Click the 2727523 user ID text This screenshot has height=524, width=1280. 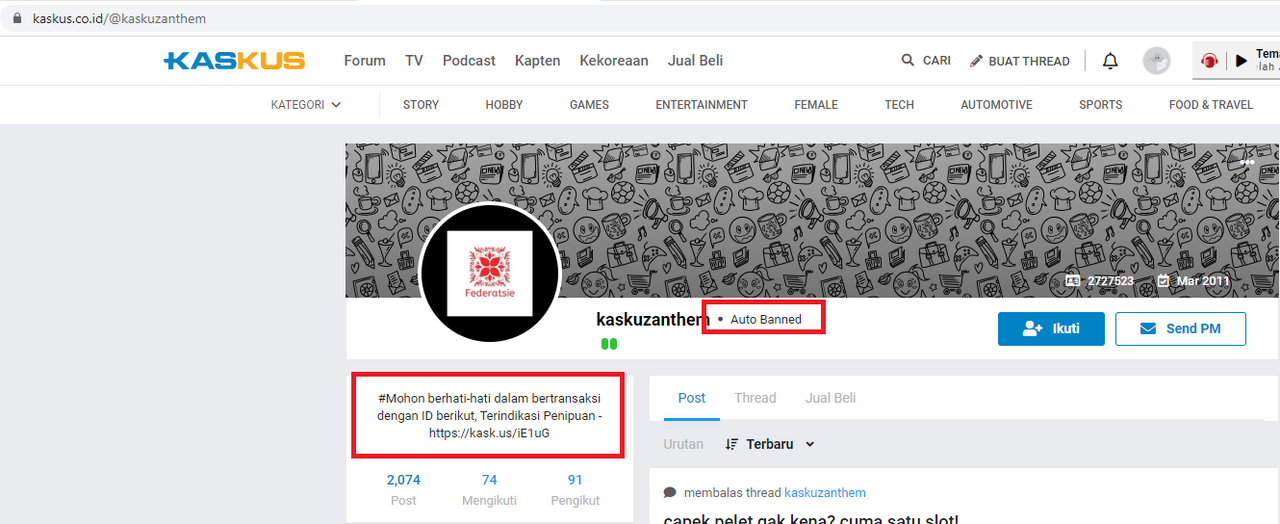(x=1111, y=281)
